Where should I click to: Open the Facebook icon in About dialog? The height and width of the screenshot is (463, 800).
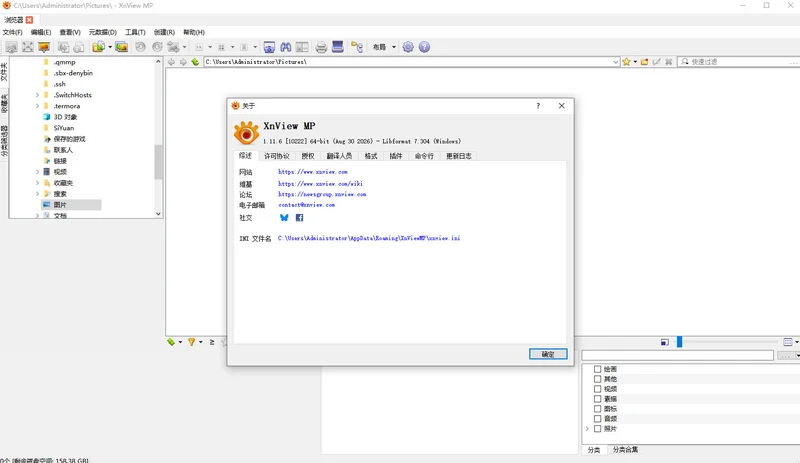(x=299, y=217)
